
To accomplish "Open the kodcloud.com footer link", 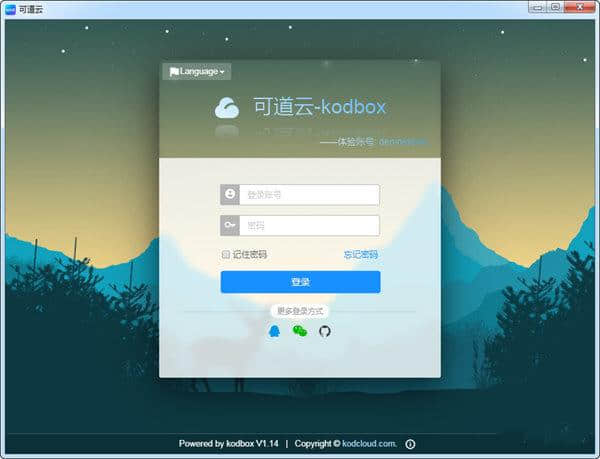I will [369, 444].
